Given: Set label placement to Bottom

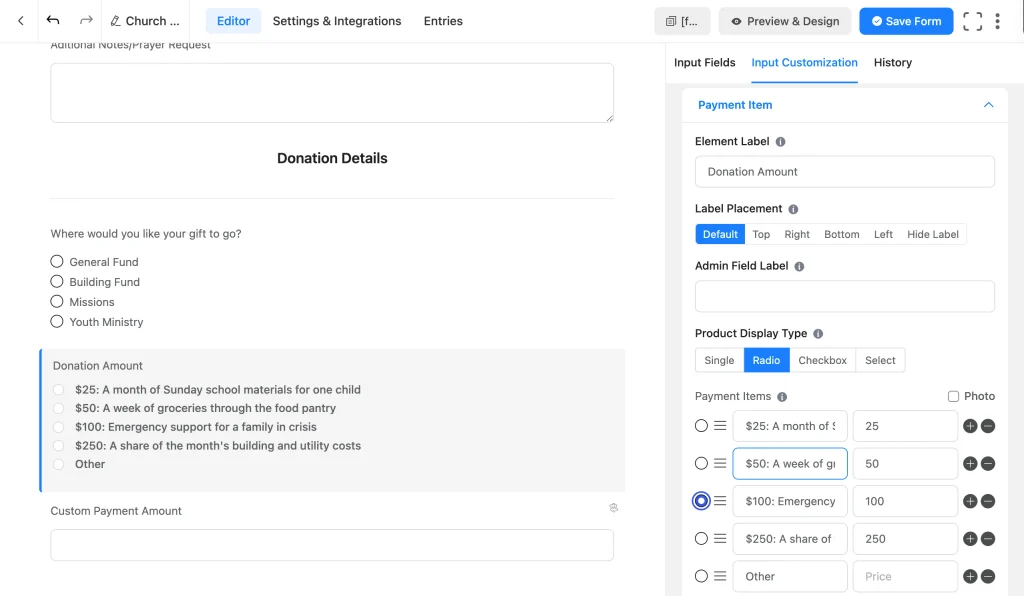Looking at the screenshot, I should [x=842, y=234].
